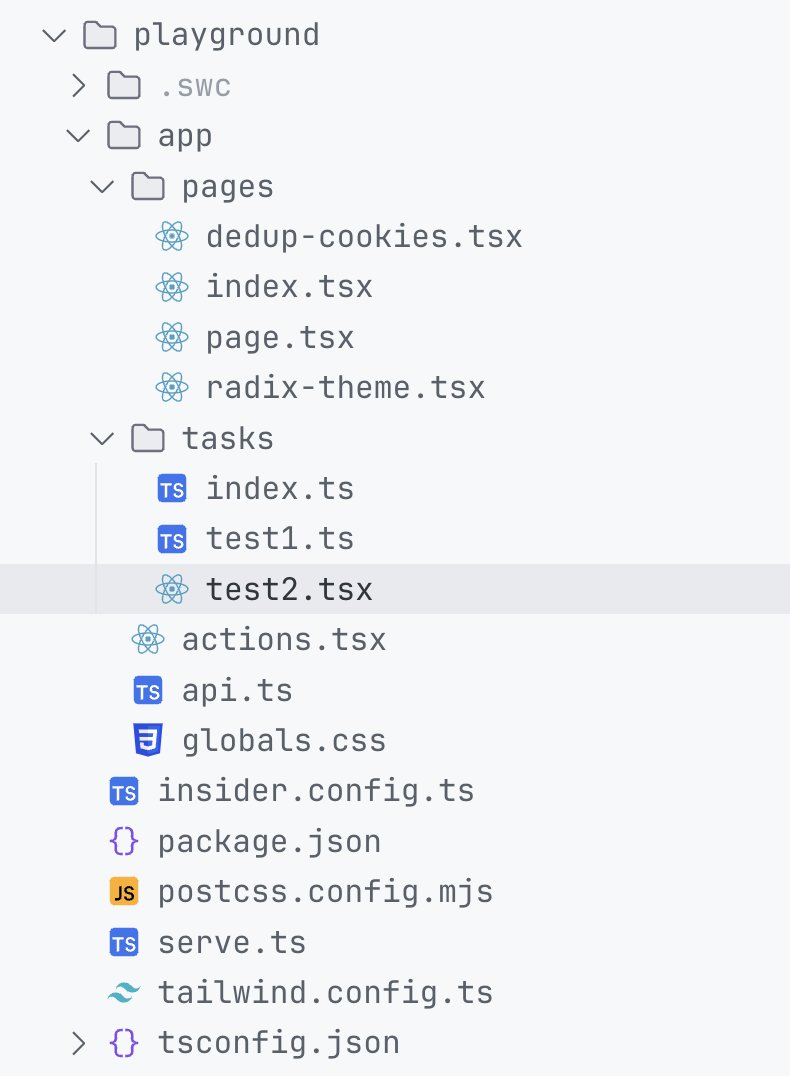
Task: Click the pages folder icon
Action: coord(148,186)
